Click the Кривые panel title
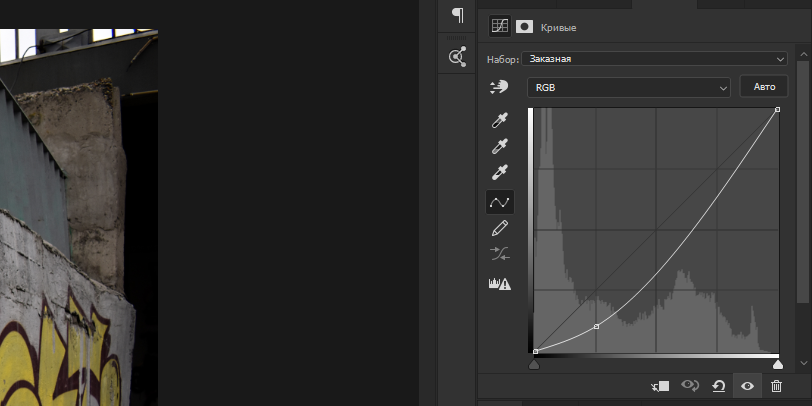The height and width of the screenshot is (406, 812). 558,27
